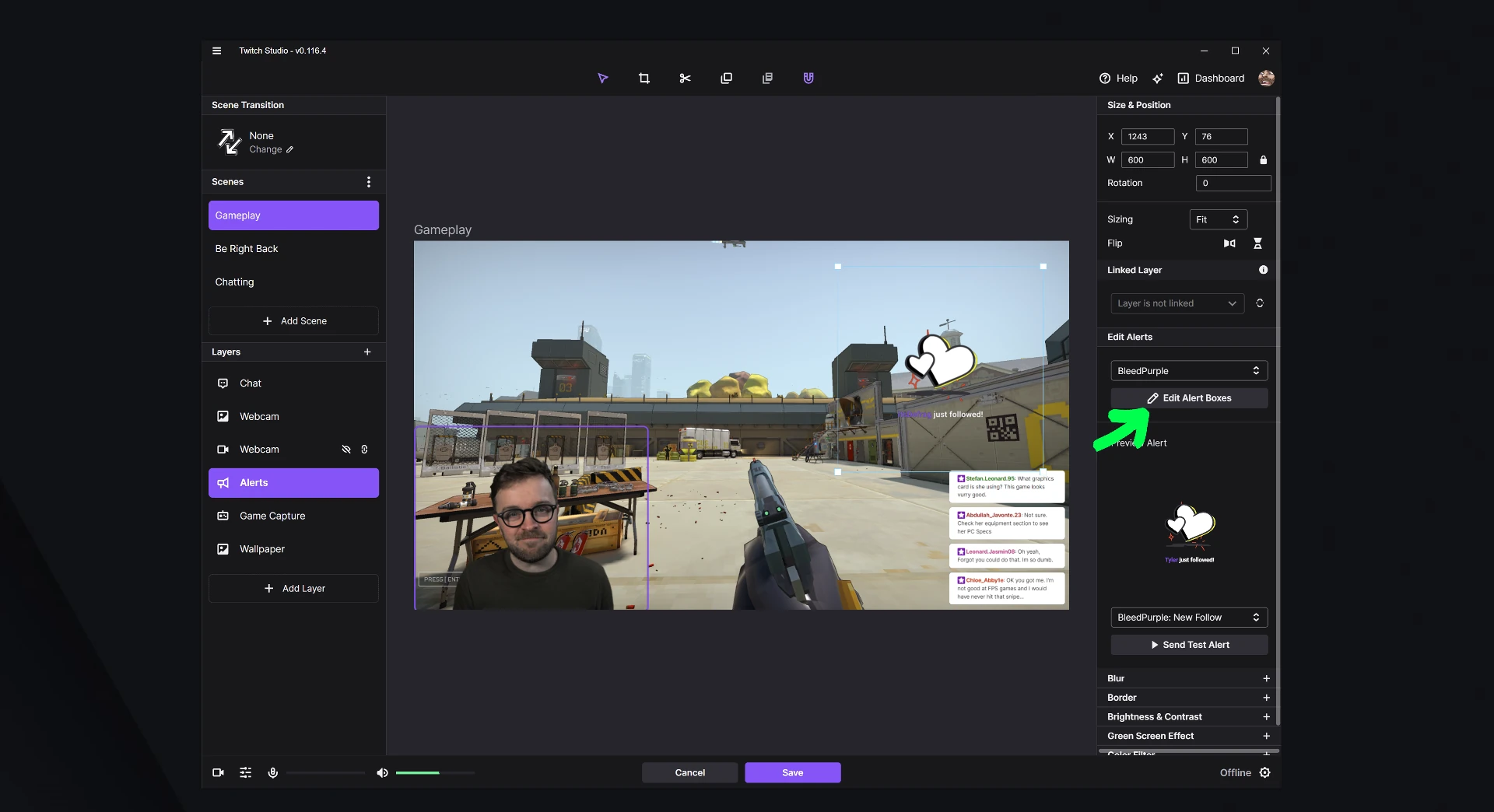1494x812 pixels.
Task: Flip the layer vertically
Action: tap(1258, 243)
